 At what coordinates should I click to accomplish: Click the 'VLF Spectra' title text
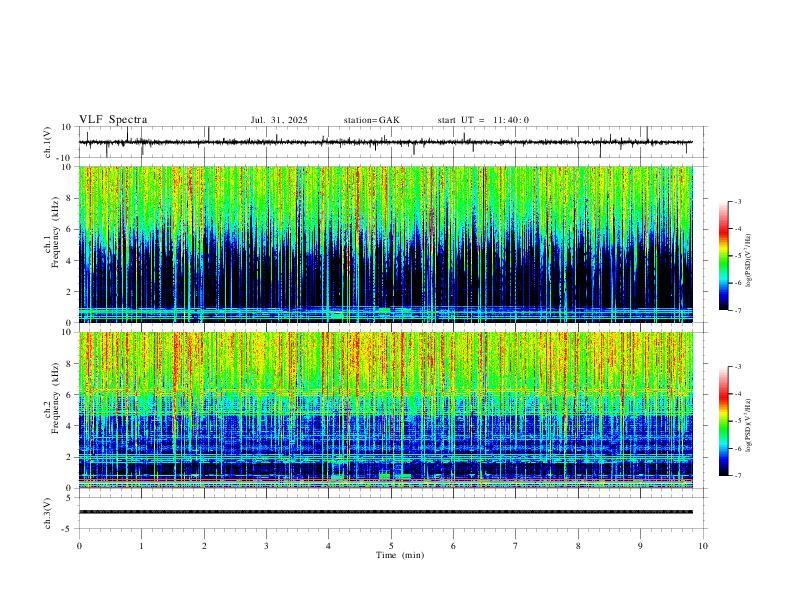(x=113, y=120)
